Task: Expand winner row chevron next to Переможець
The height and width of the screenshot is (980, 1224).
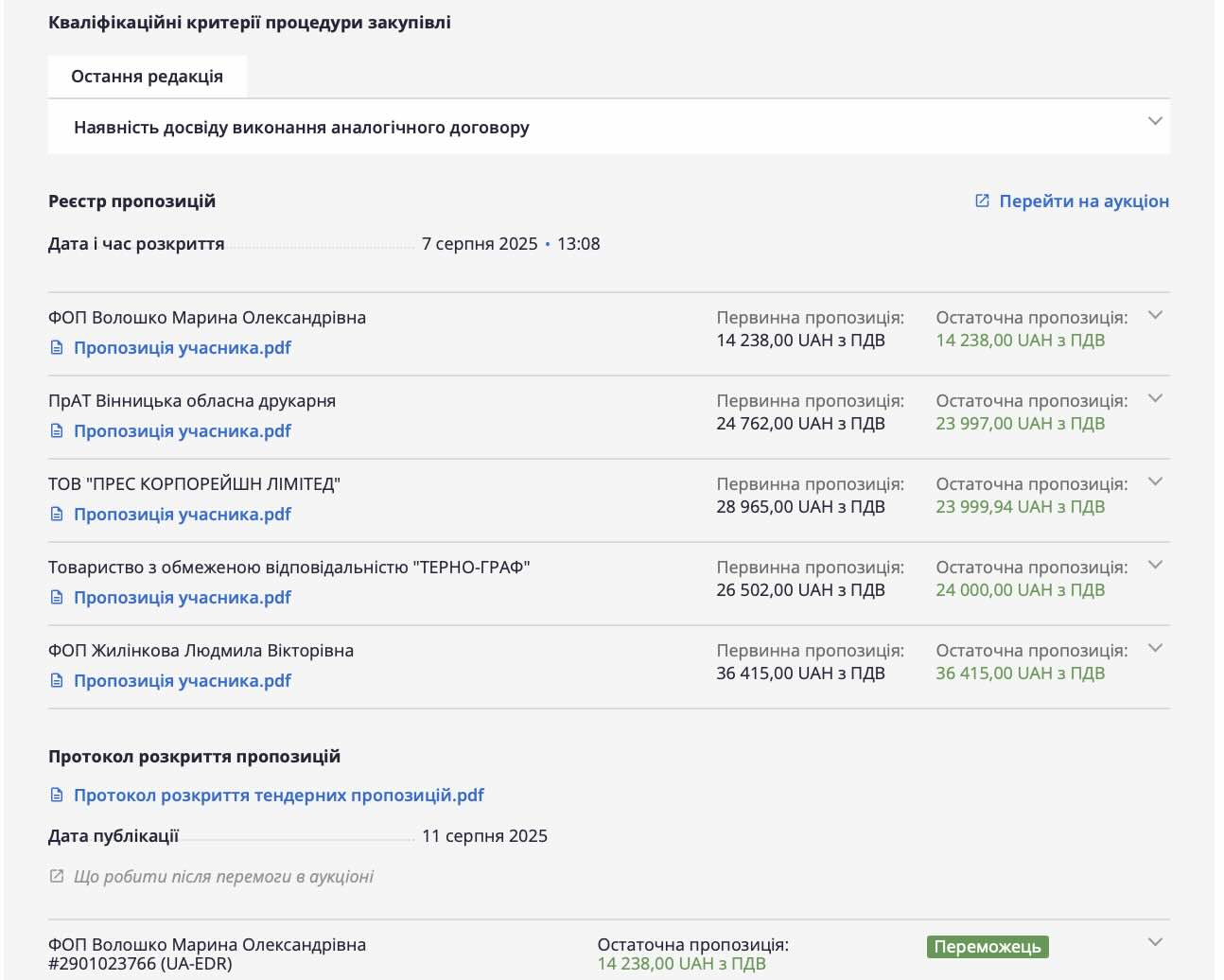Action: point(1155,942)
